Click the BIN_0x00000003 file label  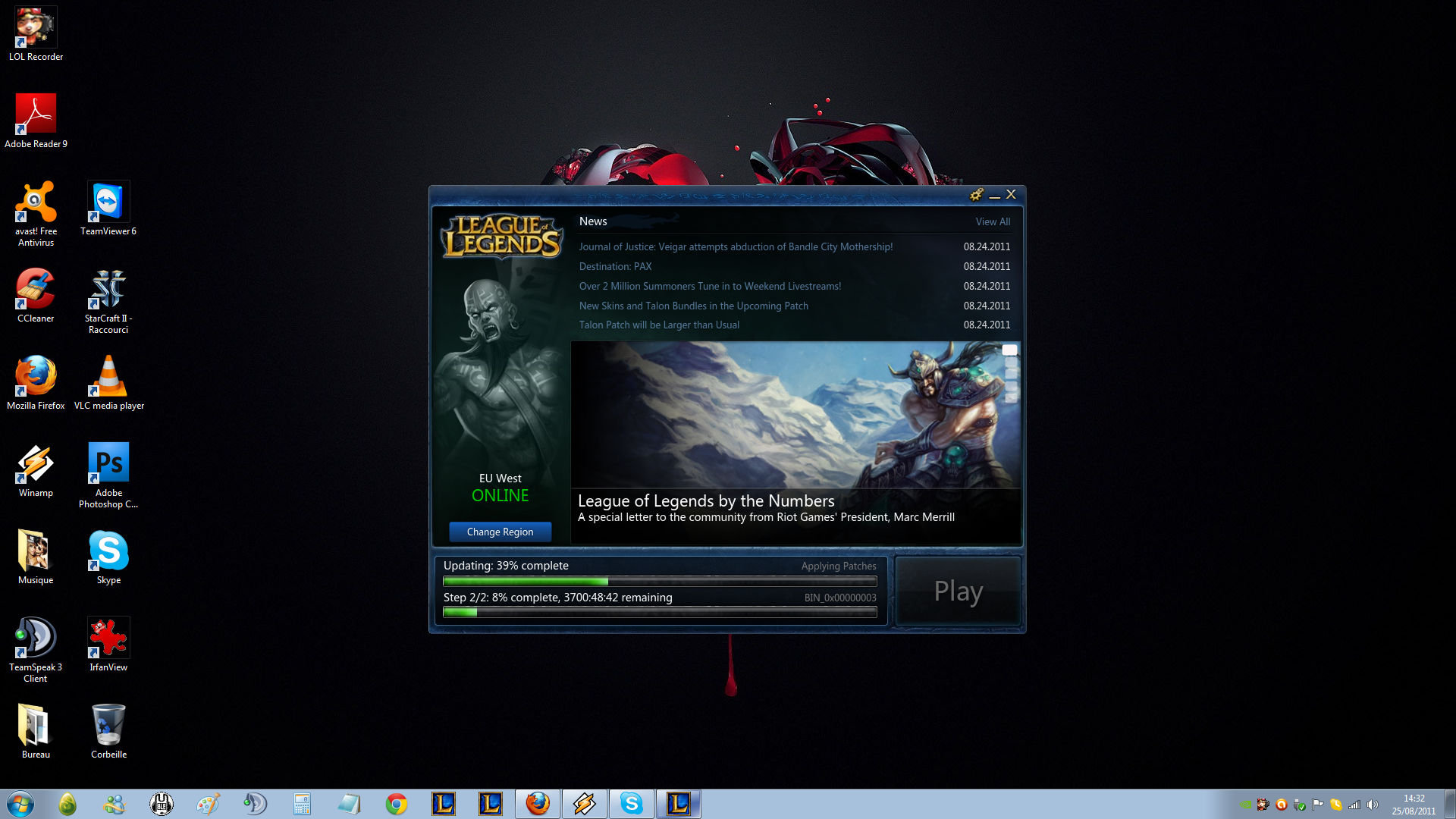click(840, 598)
